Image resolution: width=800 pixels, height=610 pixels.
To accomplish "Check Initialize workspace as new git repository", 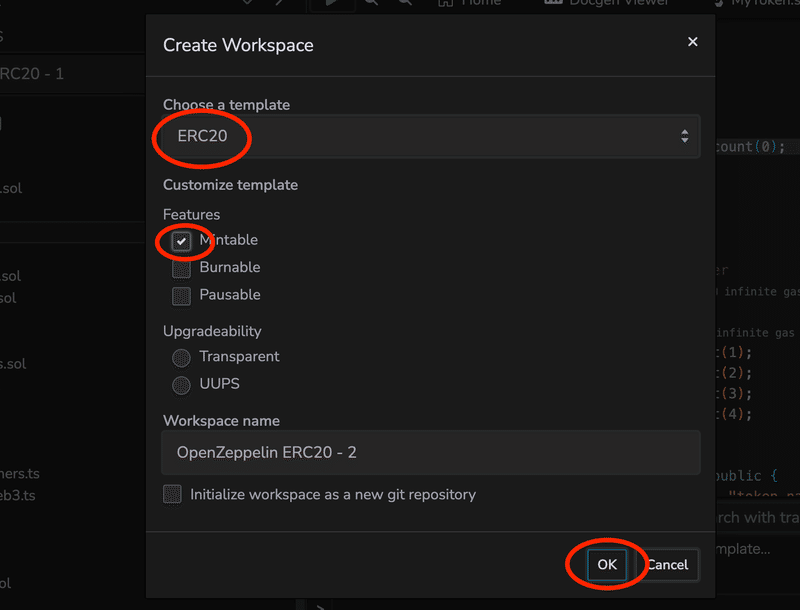I will click(x=172, y=494).
